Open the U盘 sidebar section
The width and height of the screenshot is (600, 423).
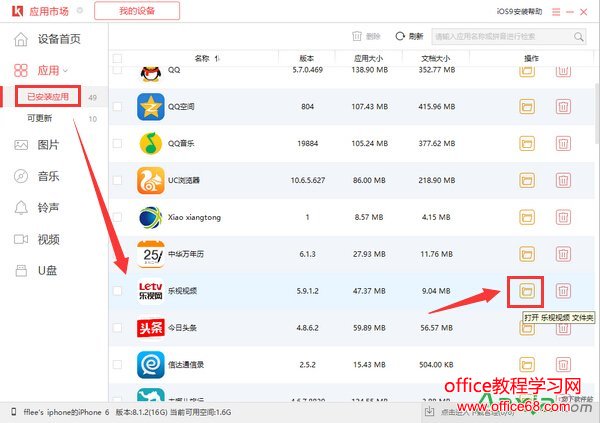(36, 271)
